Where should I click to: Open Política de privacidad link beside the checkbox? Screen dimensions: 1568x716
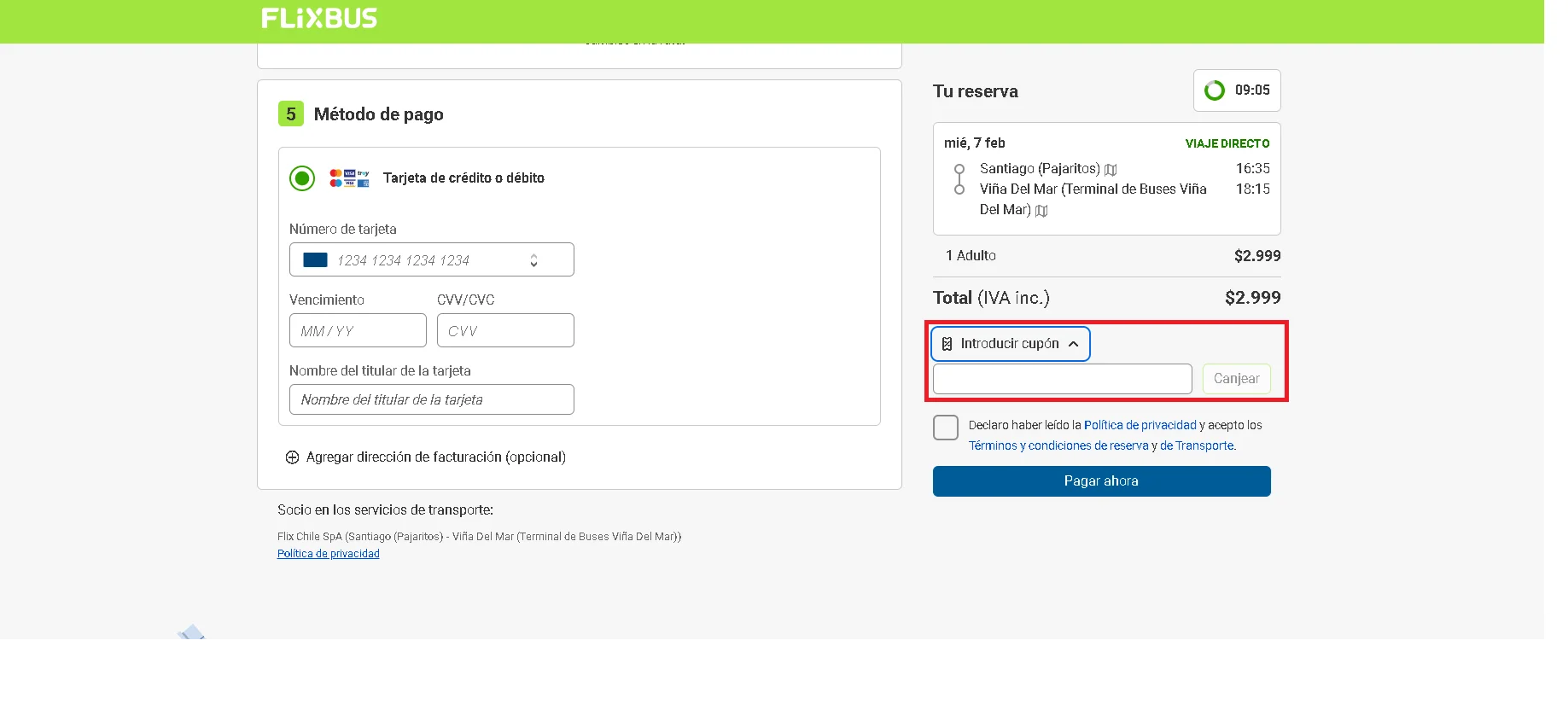[1140, 425]
